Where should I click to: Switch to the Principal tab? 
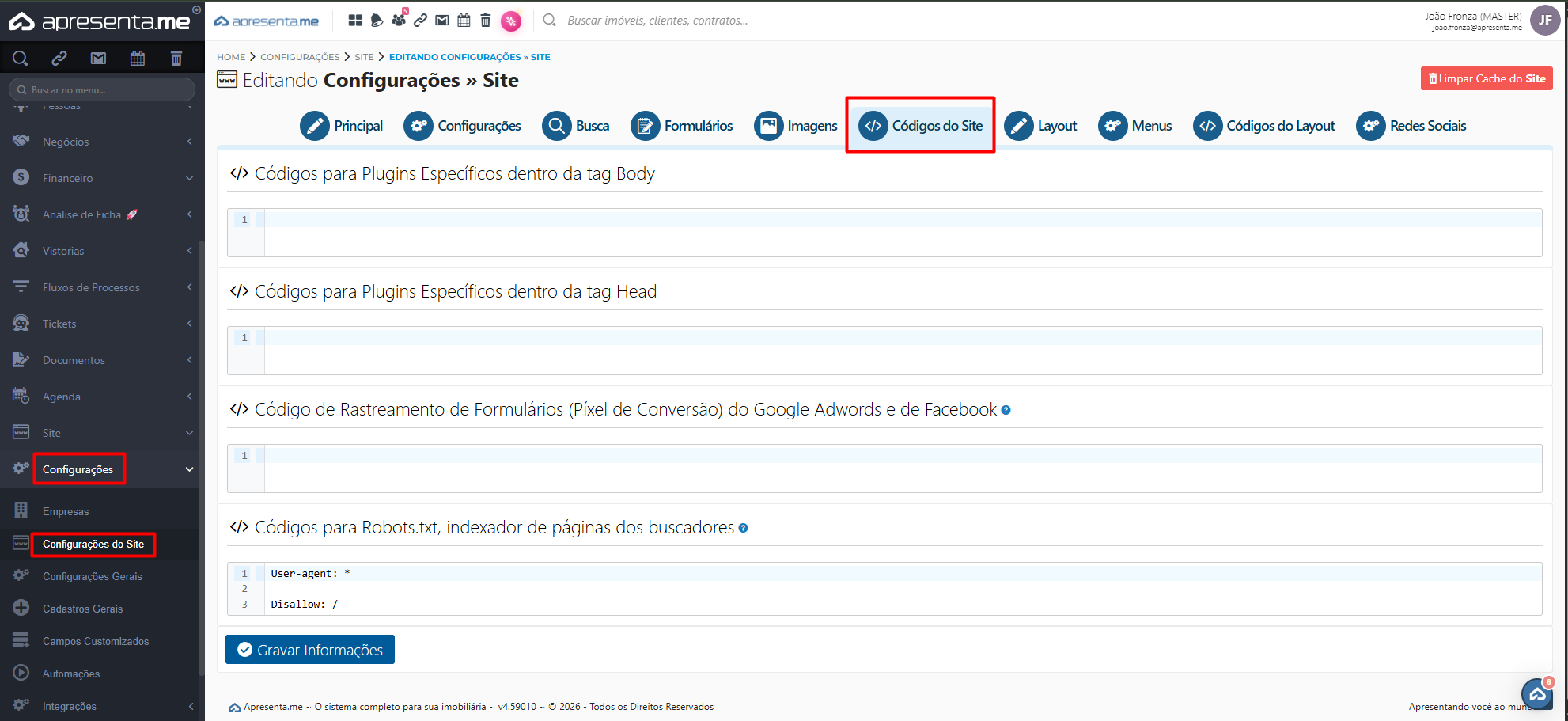342,126
